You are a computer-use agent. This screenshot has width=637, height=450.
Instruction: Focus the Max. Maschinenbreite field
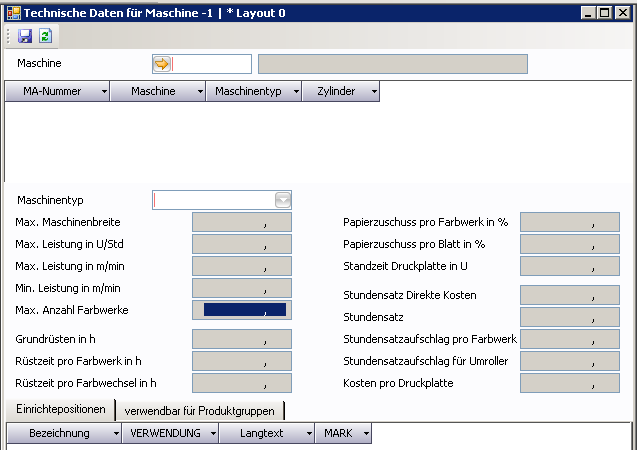pos(242,222)
